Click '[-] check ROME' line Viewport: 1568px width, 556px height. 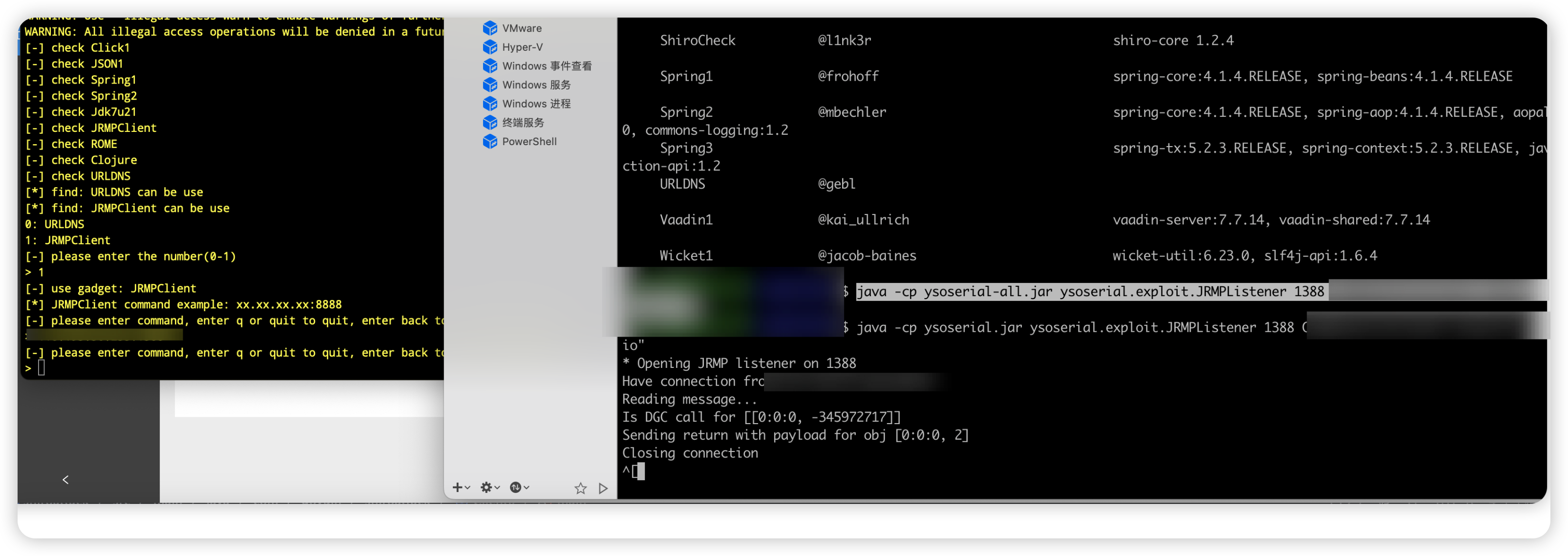[71, 144]
